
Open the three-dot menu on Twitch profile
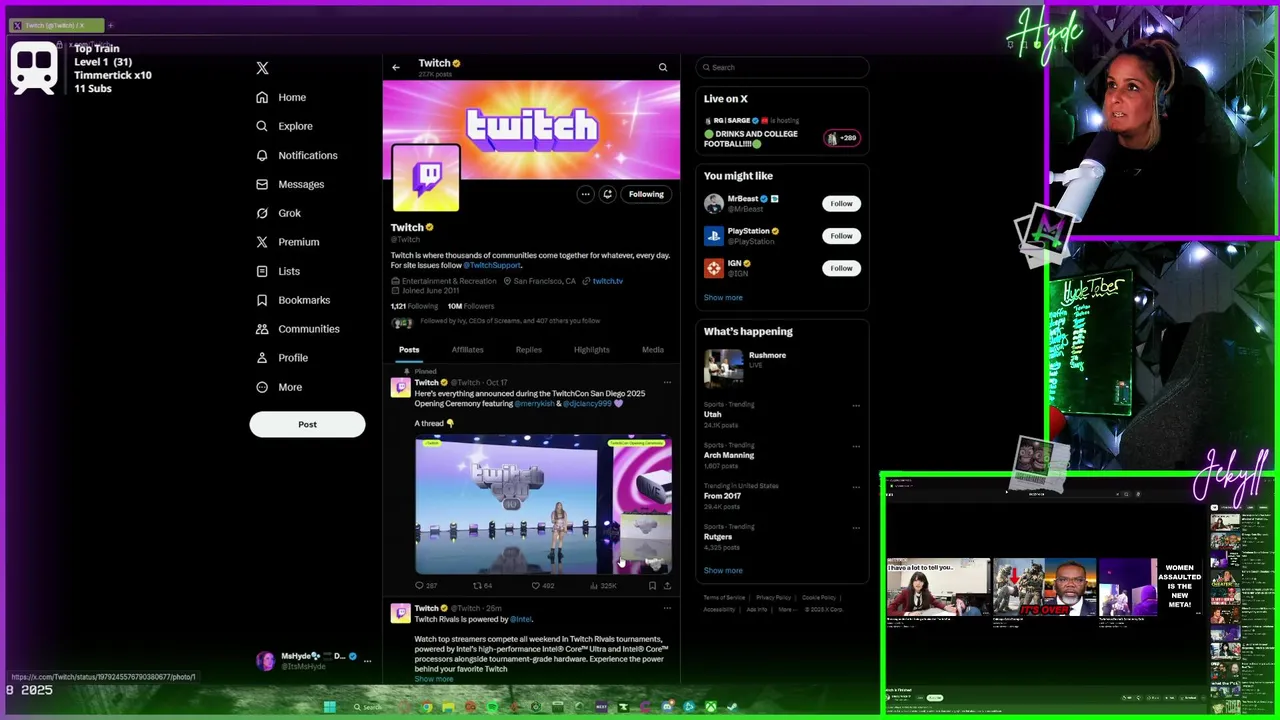(585, 194)
